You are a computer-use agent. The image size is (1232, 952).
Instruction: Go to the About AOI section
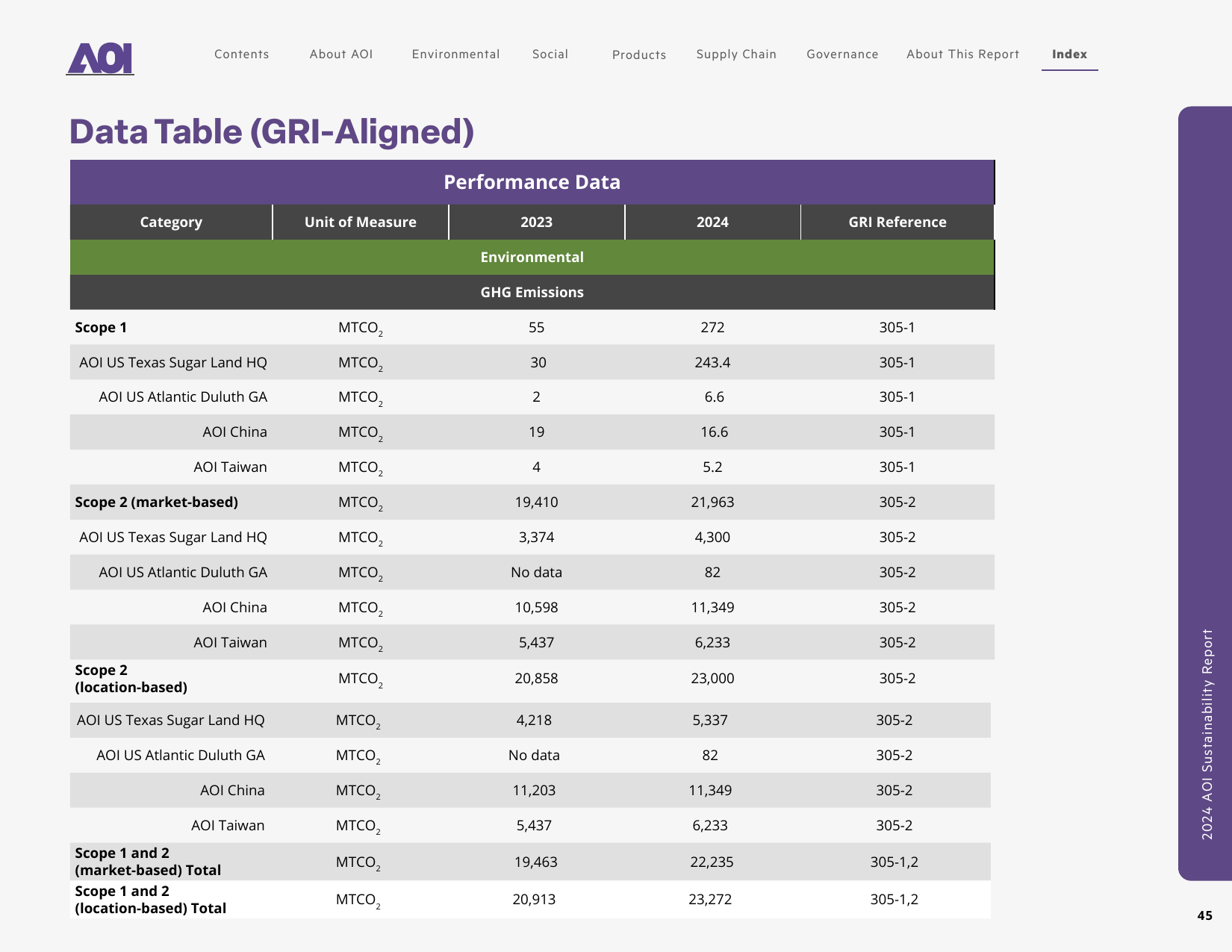[x=341, y=55]
